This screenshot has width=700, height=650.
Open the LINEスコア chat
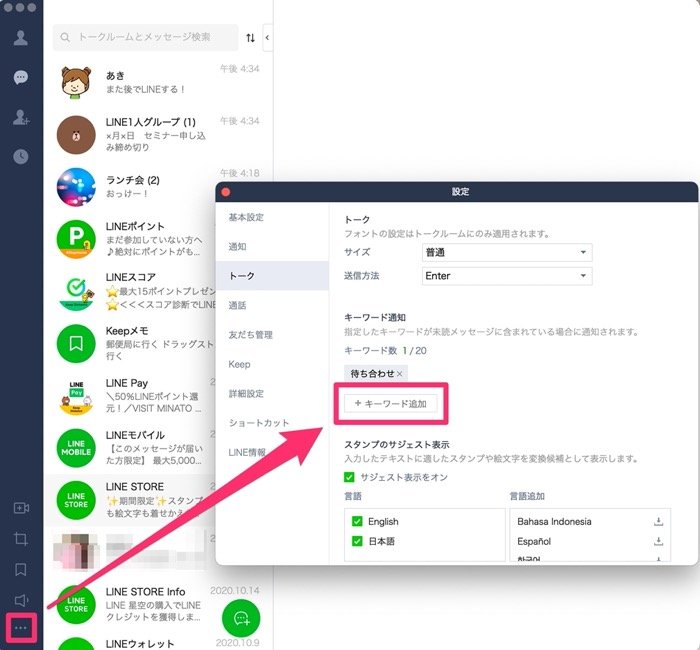130,291
